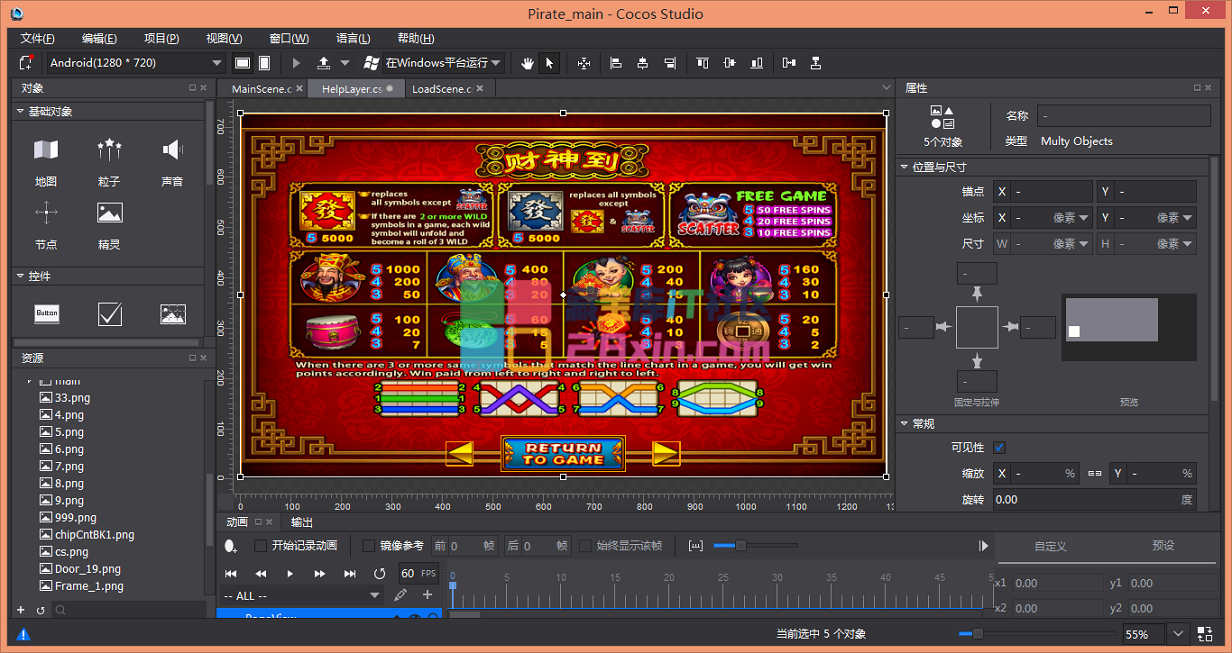1232x653 pixels.
Task: Select the hand pan tool
Action: point(528,63)
